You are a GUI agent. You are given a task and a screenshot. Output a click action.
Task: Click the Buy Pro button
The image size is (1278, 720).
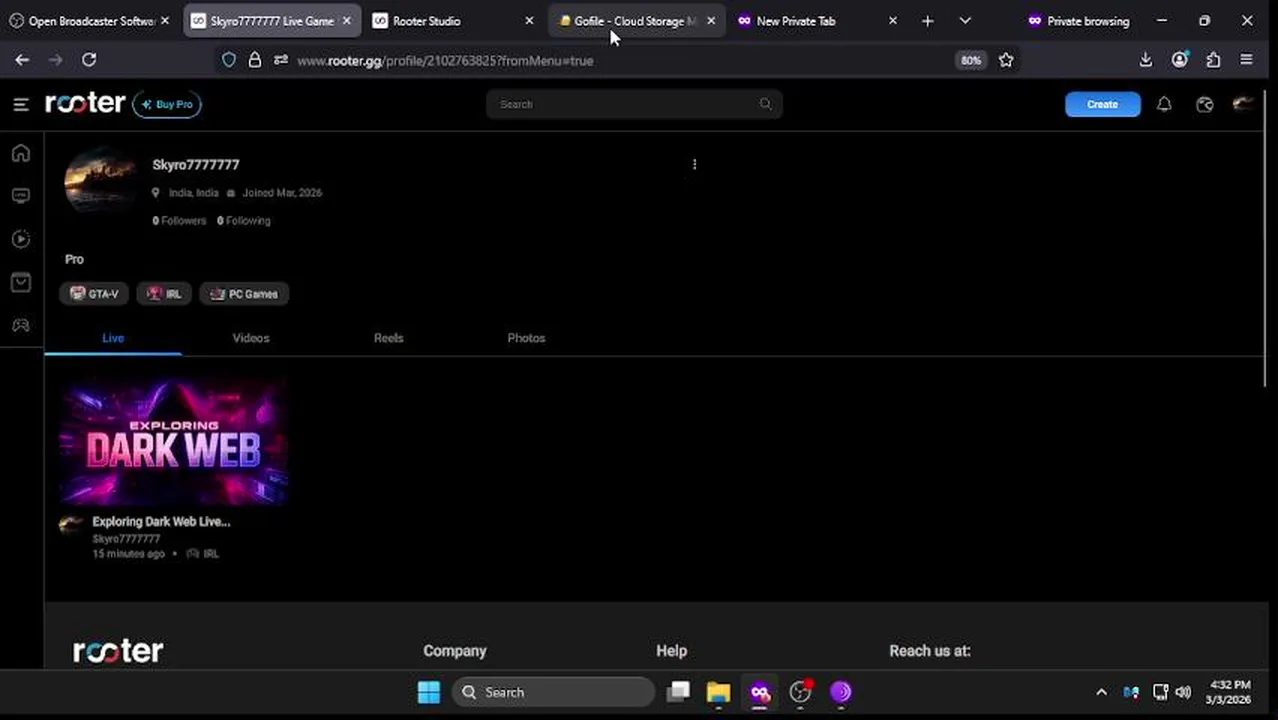pos(167,104)
